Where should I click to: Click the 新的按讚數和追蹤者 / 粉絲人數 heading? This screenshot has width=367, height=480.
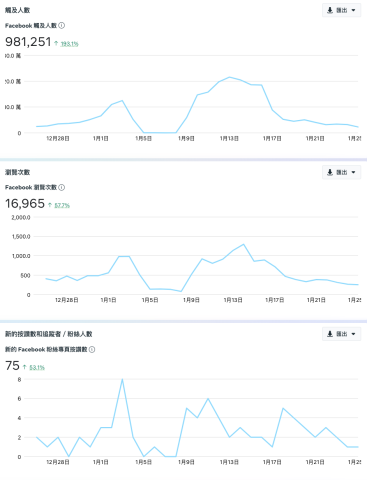(x=49, y=334)
